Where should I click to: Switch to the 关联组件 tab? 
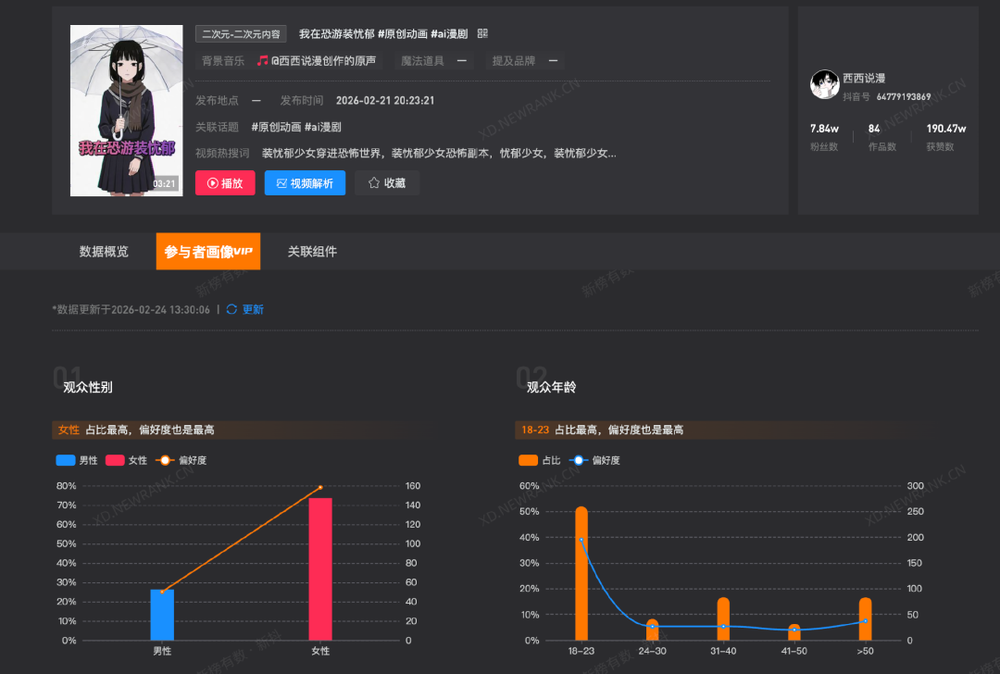(x=312, y=252)
